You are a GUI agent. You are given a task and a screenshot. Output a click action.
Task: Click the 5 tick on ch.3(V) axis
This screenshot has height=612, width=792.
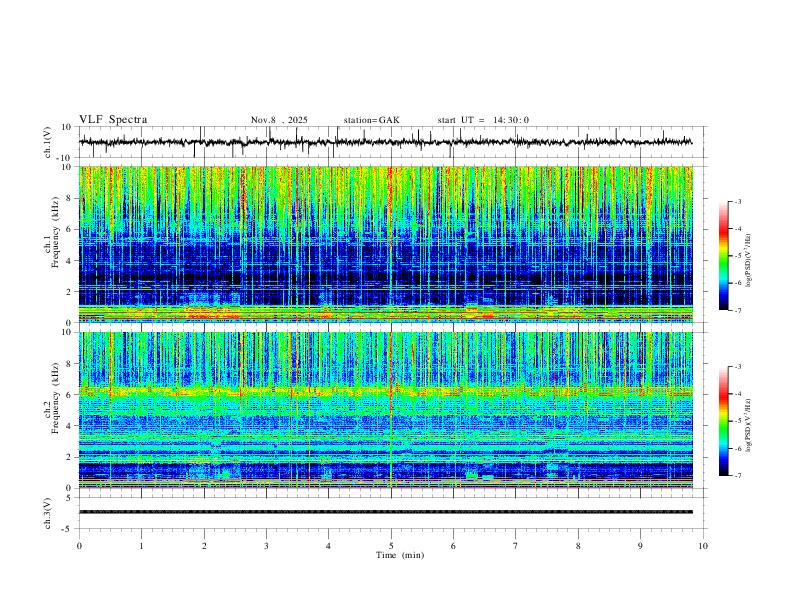(x=69, y=498)
